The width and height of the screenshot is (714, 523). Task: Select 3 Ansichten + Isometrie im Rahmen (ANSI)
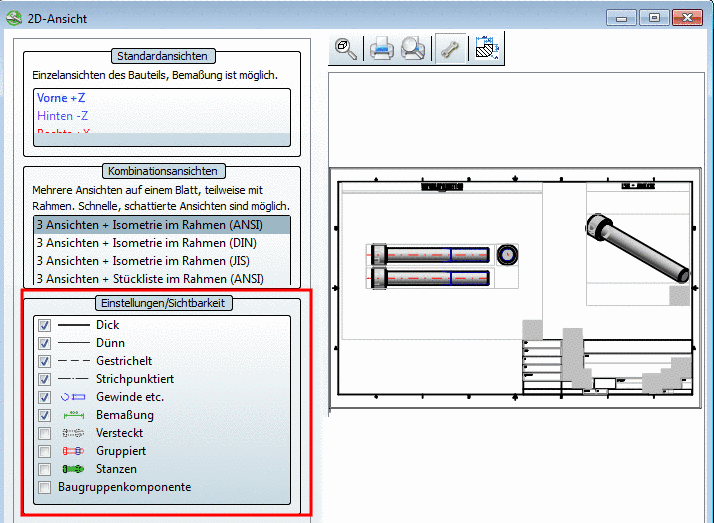(162, 225)
